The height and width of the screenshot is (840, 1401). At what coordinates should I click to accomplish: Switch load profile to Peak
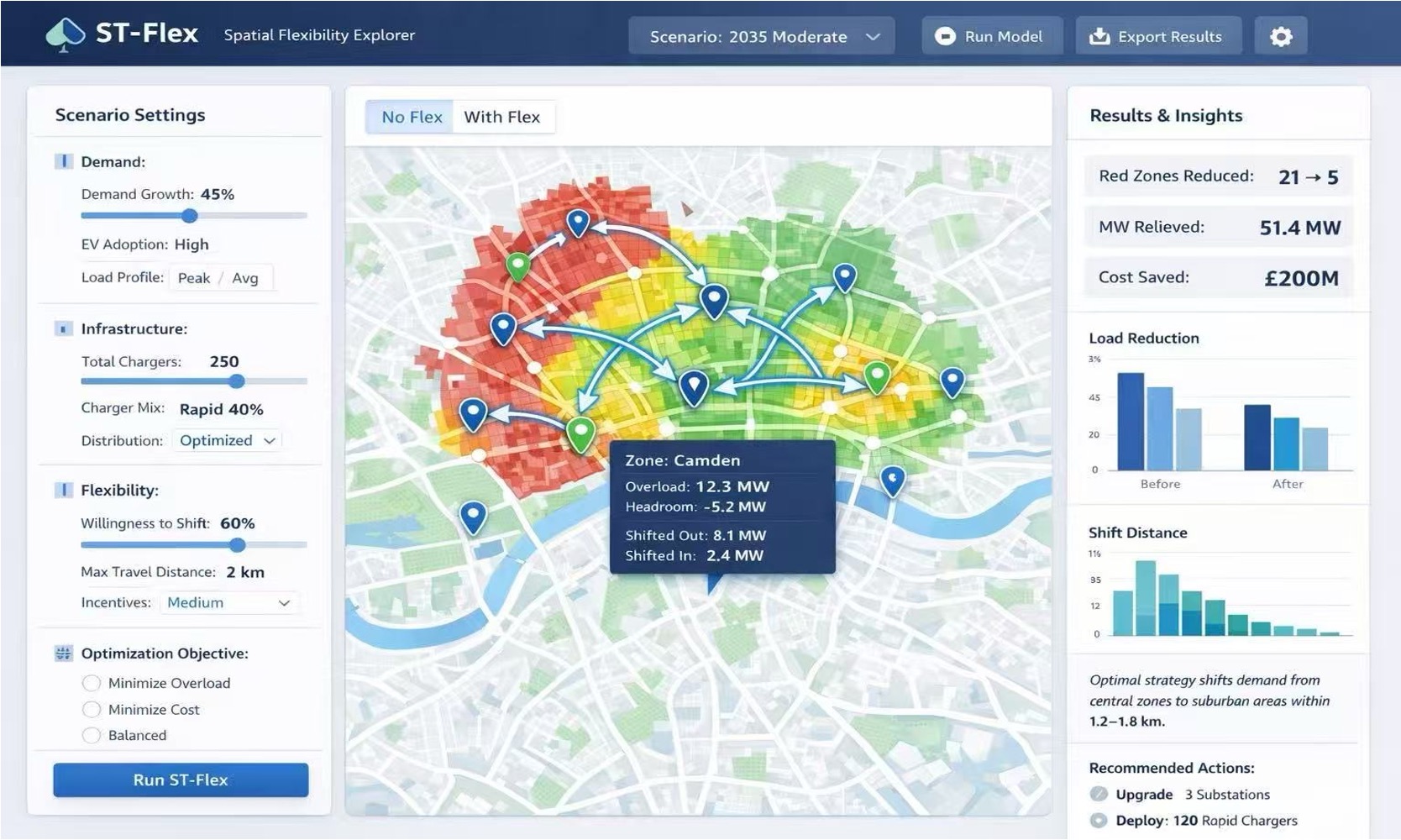click(x=194, y=278)
